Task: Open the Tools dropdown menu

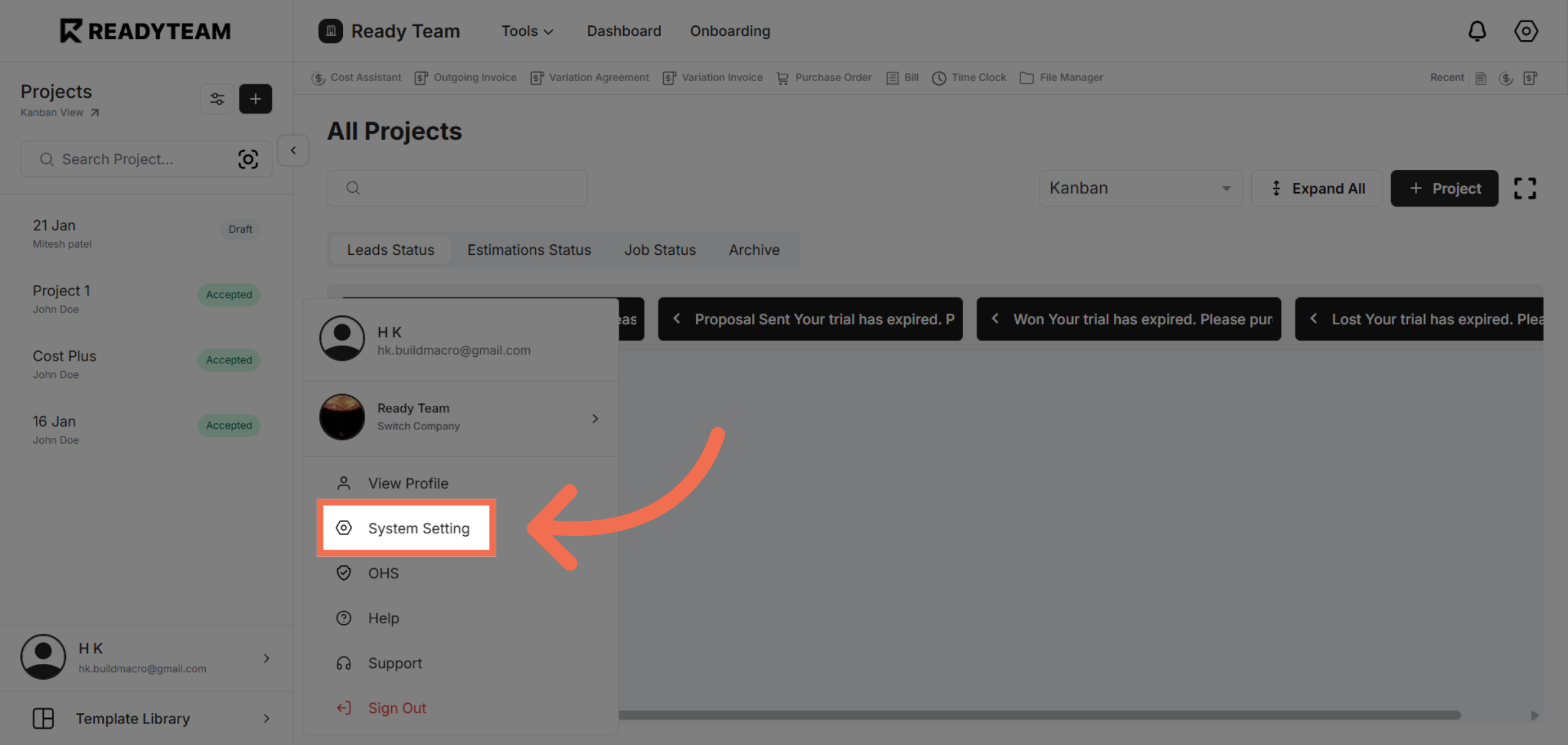Action: [527, 31]
